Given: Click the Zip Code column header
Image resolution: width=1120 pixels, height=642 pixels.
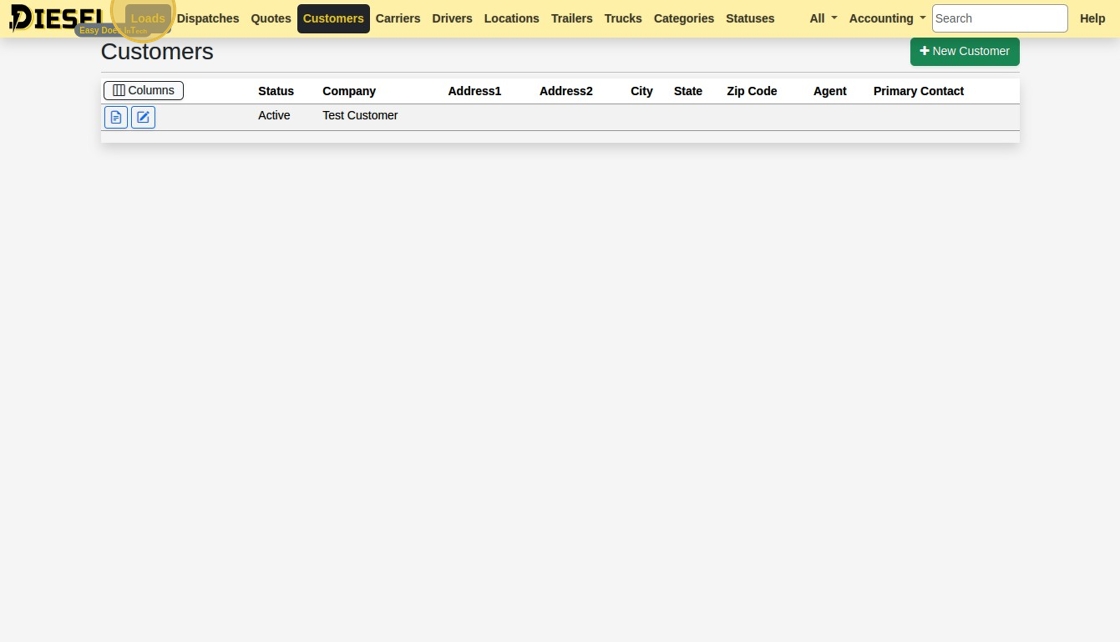Looking at the screenshot, I should pyautogui.click(x=751, y=91).
